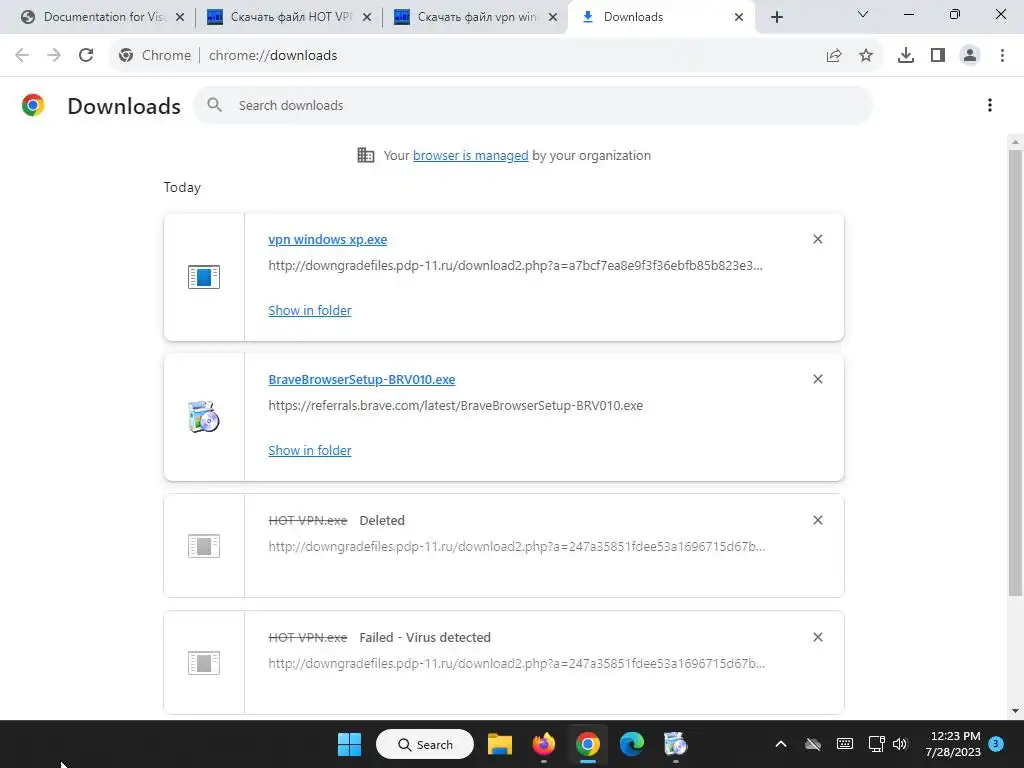The image size is (1024, 768).
Task: Click the touch keyboard tray icon
Action: click(844, 744)
